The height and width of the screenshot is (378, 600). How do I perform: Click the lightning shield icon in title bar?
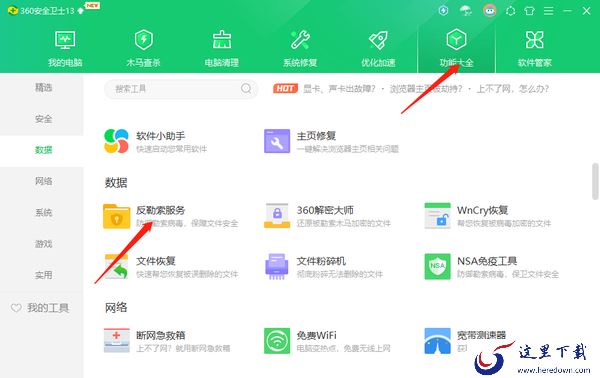coord(443,10)
